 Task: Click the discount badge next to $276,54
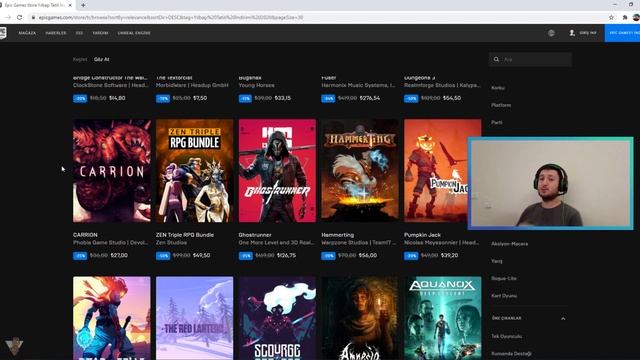pyautogui.click(x=328, y=98)
